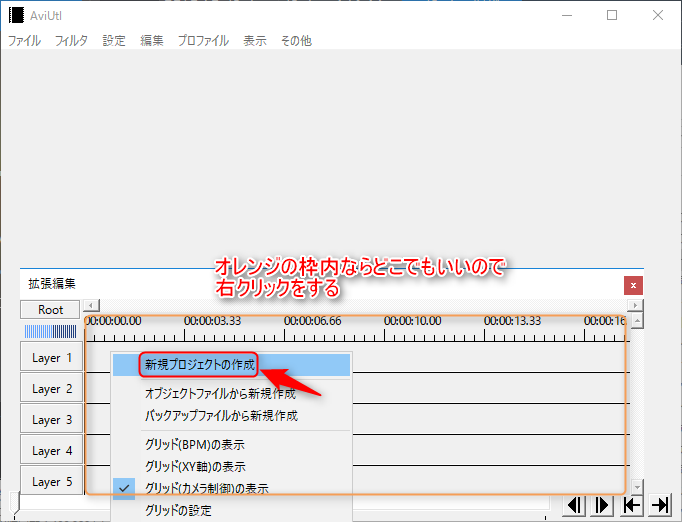
Task: Open the 編集 menu
Action: click(x=152, y=41)
